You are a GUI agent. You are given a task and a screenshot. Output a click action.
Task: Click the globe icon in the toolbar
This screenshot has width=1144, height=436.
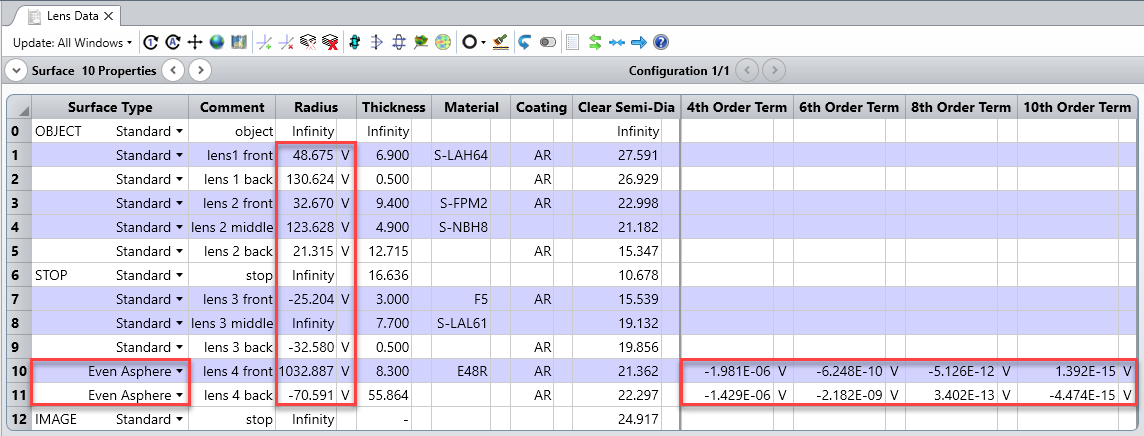[216, 43]
